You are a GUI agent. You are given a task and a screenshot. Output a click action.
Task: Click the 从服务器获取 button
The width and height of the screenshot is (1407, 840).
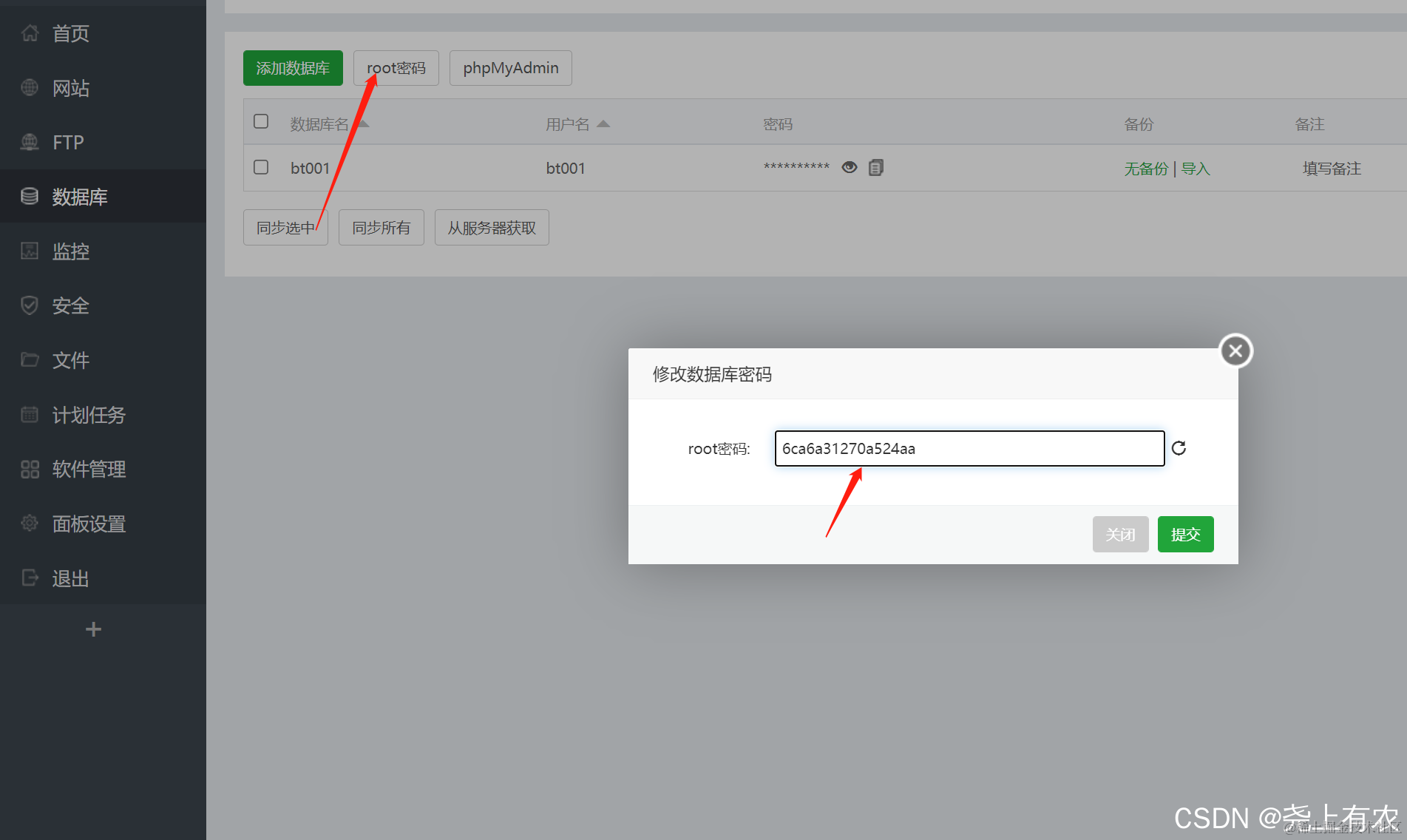pyautogui.click(x=492, y=227)
